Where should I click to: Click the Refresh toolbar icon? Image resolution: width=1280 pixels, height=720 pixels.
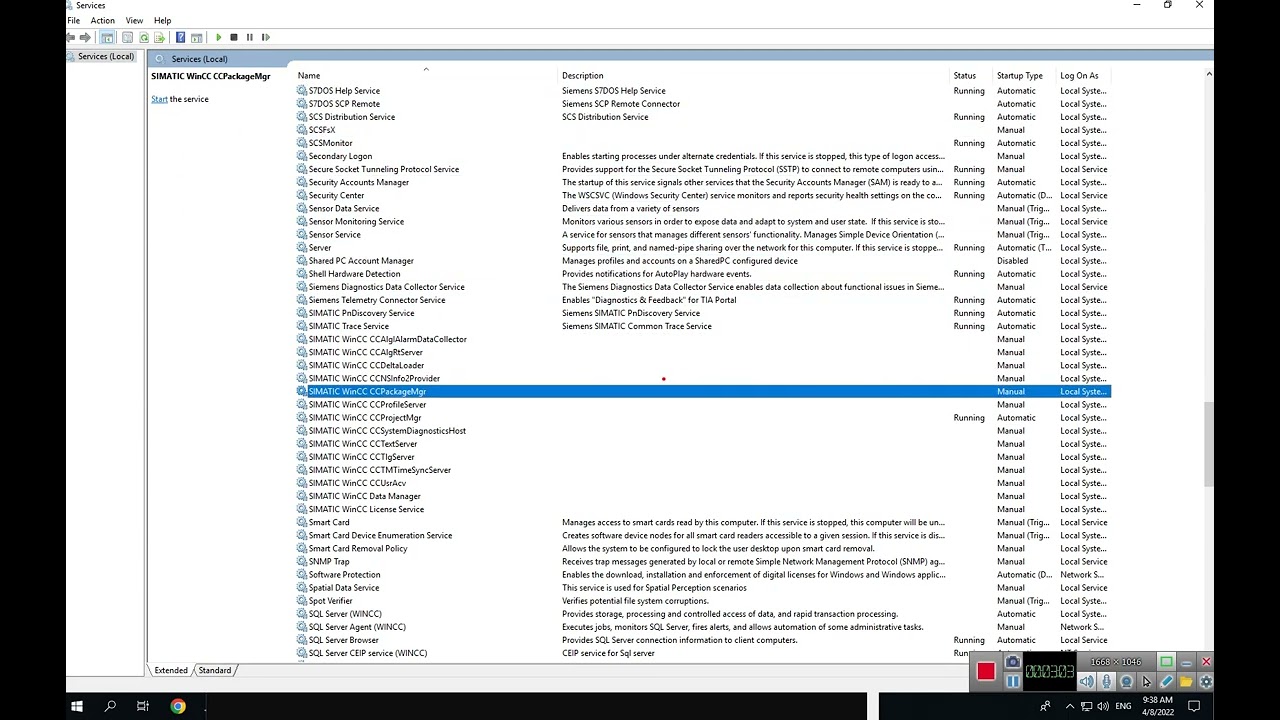[144, 37]
